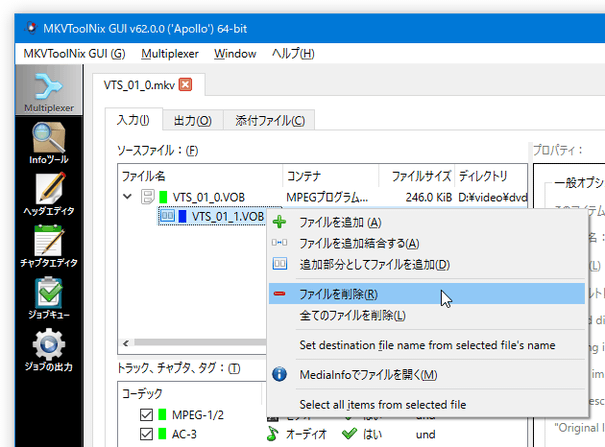Choose ファイルを追加 (A) from context menu

427,222
